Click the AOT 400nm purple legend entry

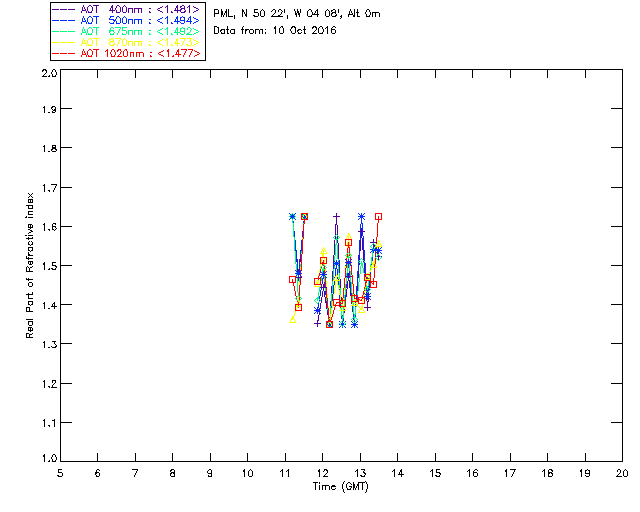point(126,9)
